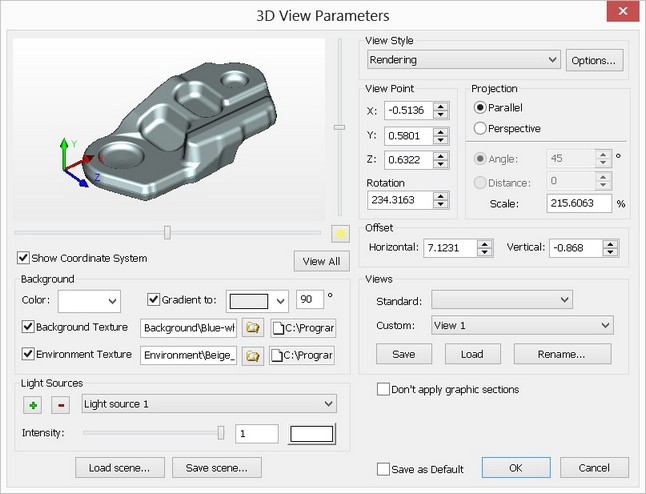Open file path button for Environment Texture
The image size is (646, 494).
(302, 355)
